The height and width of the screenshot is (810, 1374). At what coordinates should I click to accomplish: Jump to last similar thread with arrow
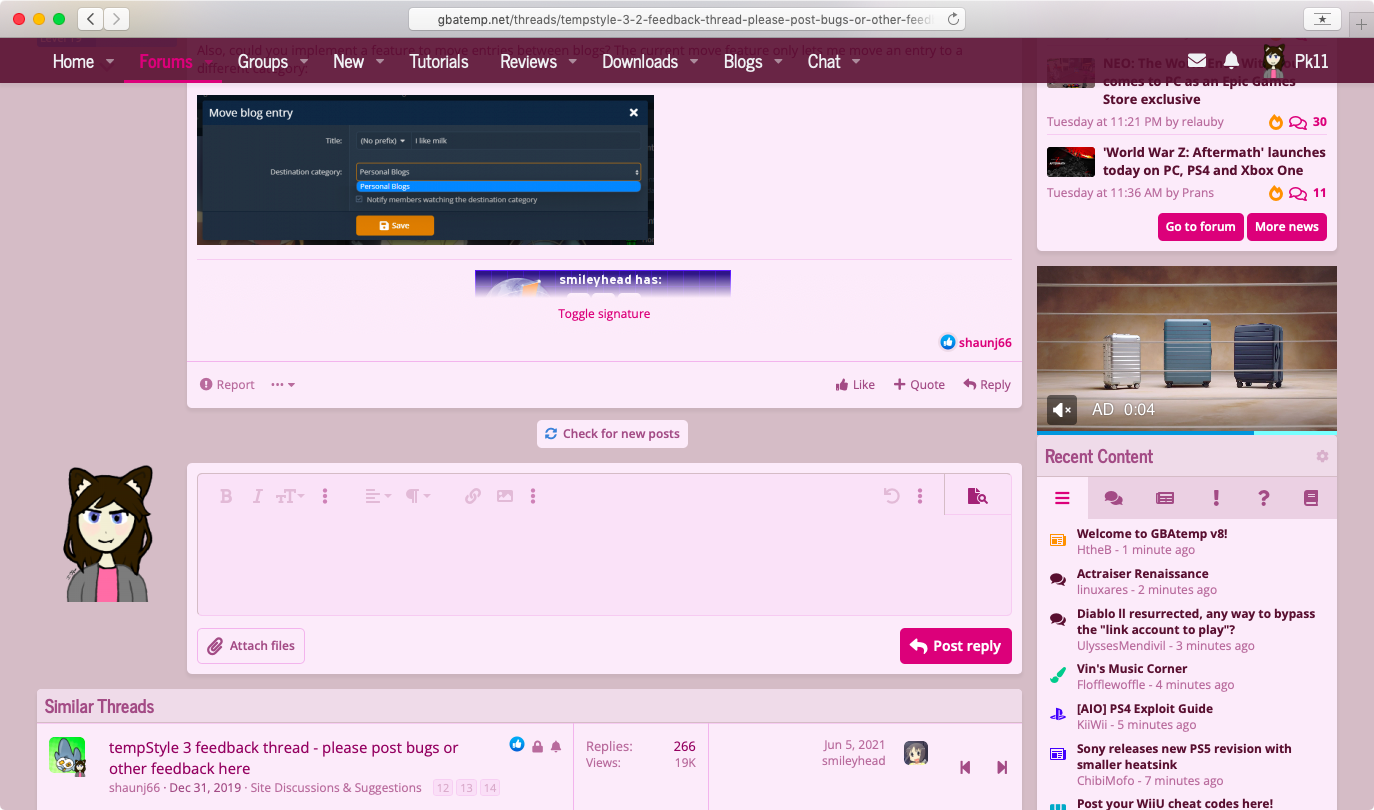1002,767
